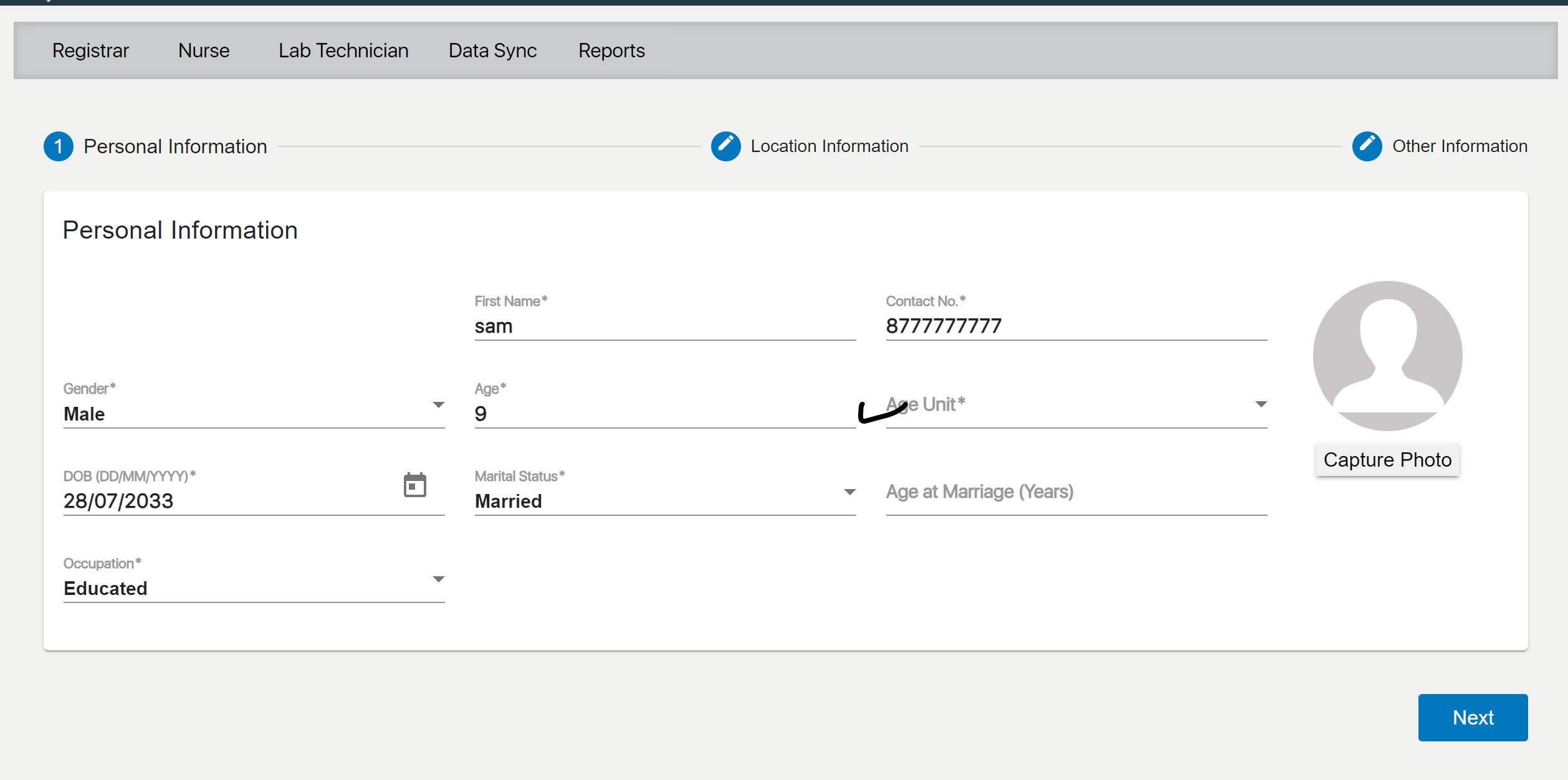This screenshot has width=1568, height=780.
Task: Open the Nurse menu
Action: 204,50
